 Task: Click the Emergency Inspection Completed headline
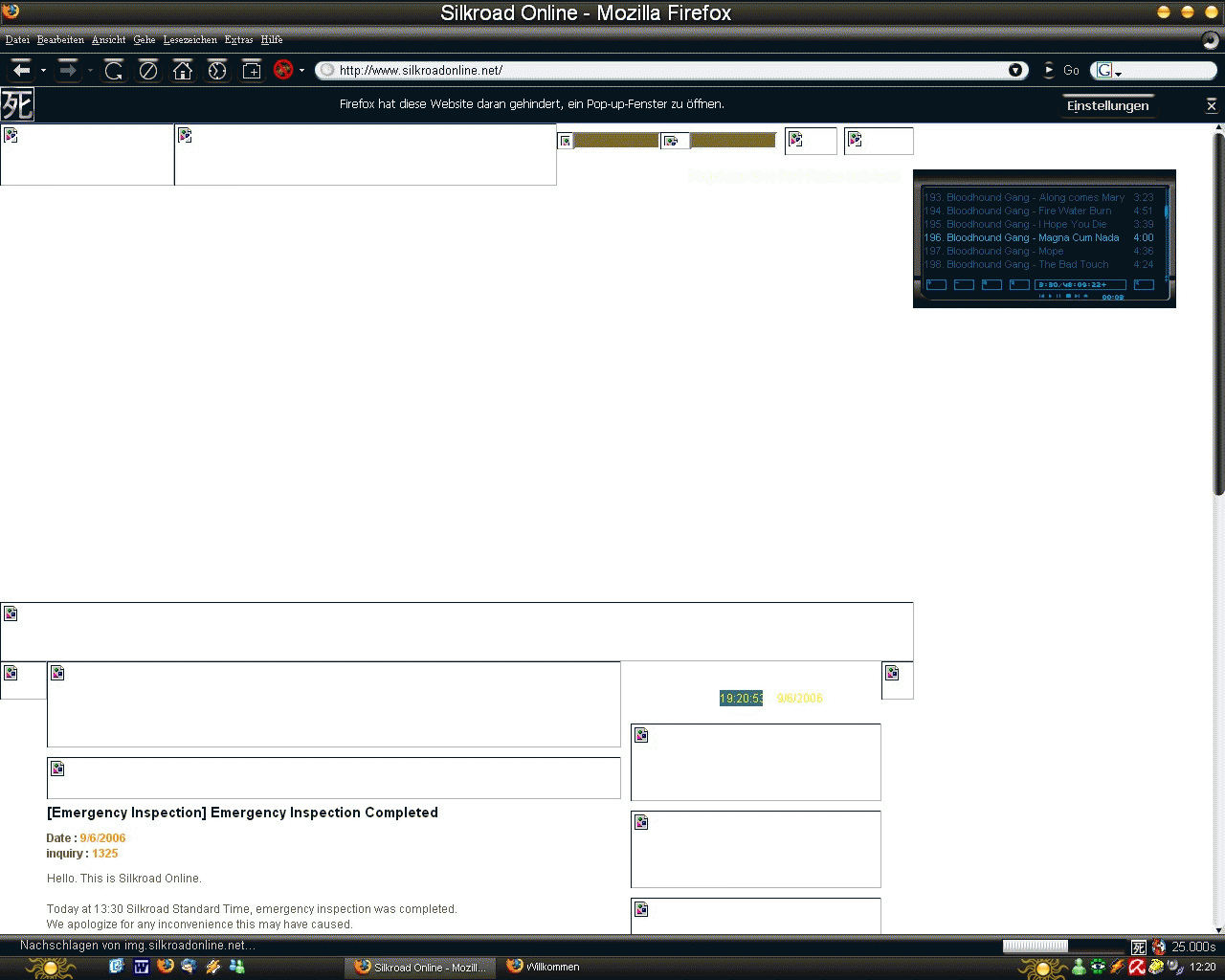(242, 813)
